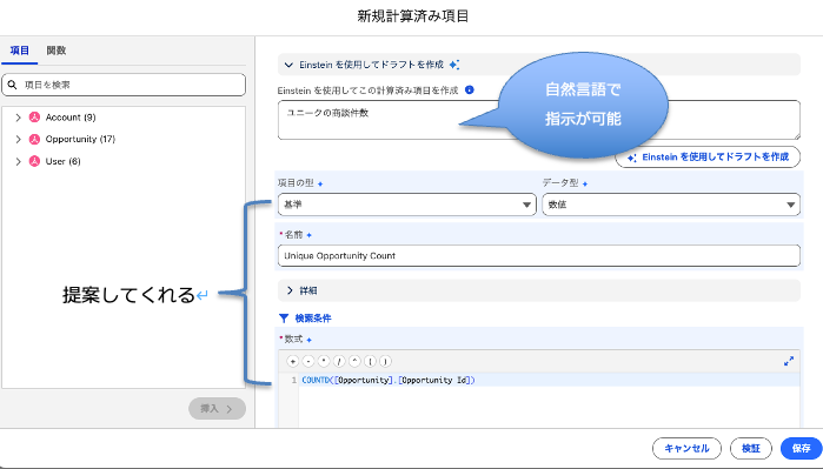Insert the minus operator
This screenshot has width=824, height=470.
click(x=308, y=360)
